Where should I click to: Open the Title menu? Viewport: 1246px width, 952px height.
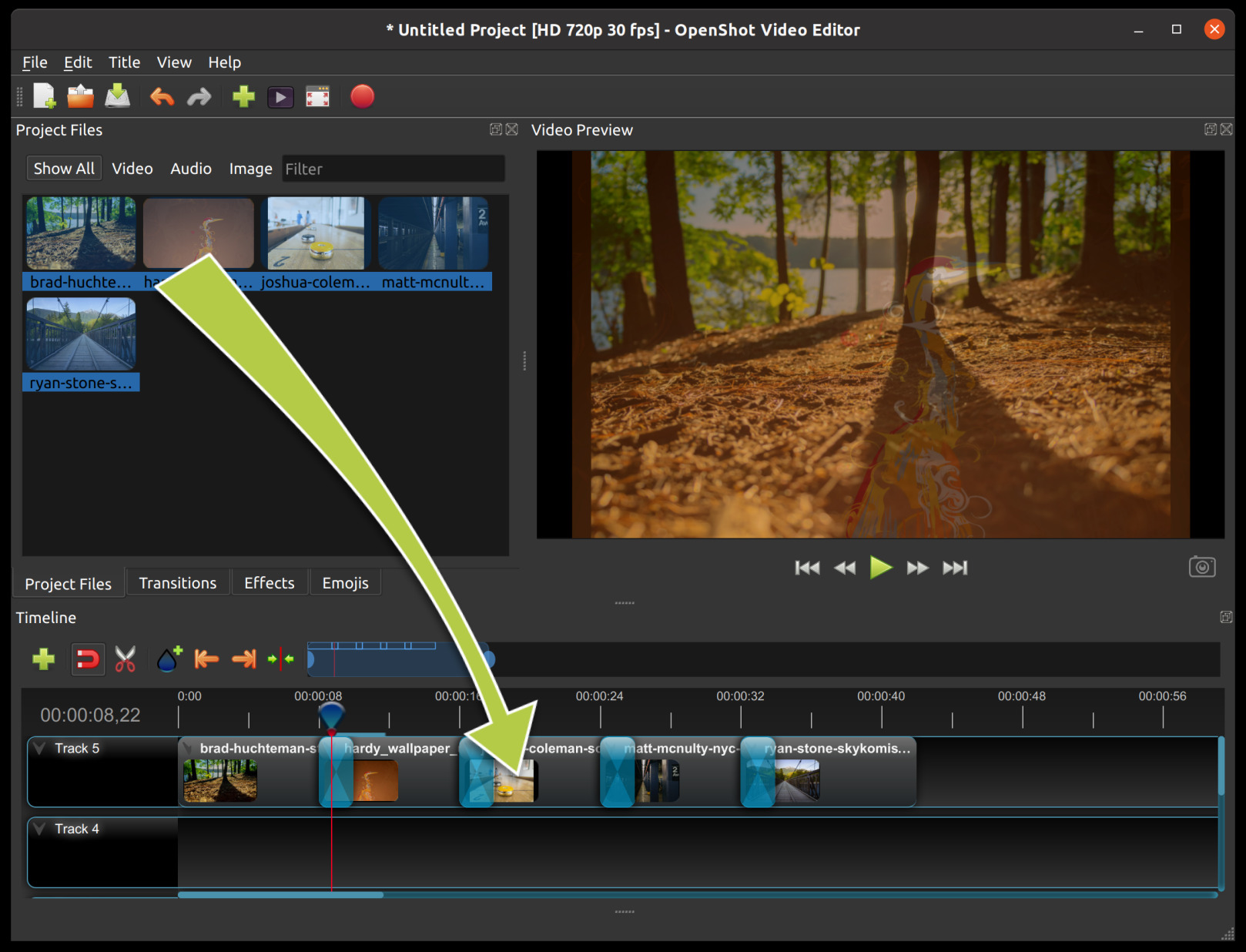pyautogui.click(x=124, y=62)
